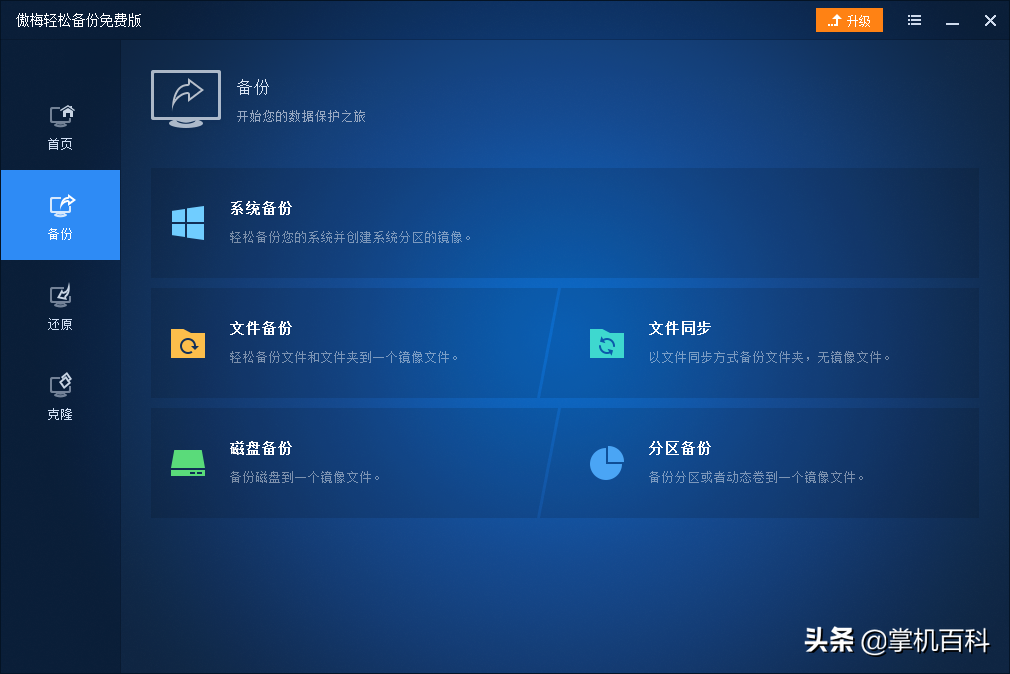
Task: Click the teal sync folder icon for 文件同步
Action: pyautogui.click(x=607, y=343)
